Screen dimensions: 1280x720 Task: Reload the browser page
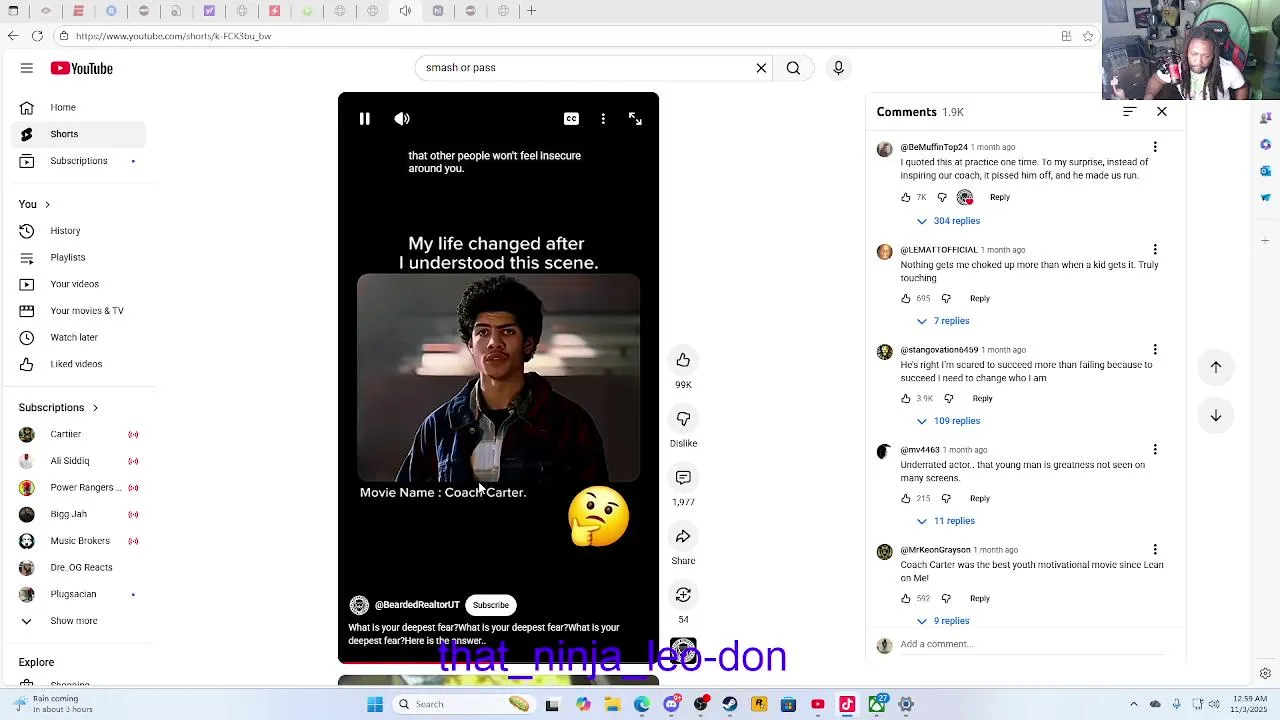click(37, 36)
